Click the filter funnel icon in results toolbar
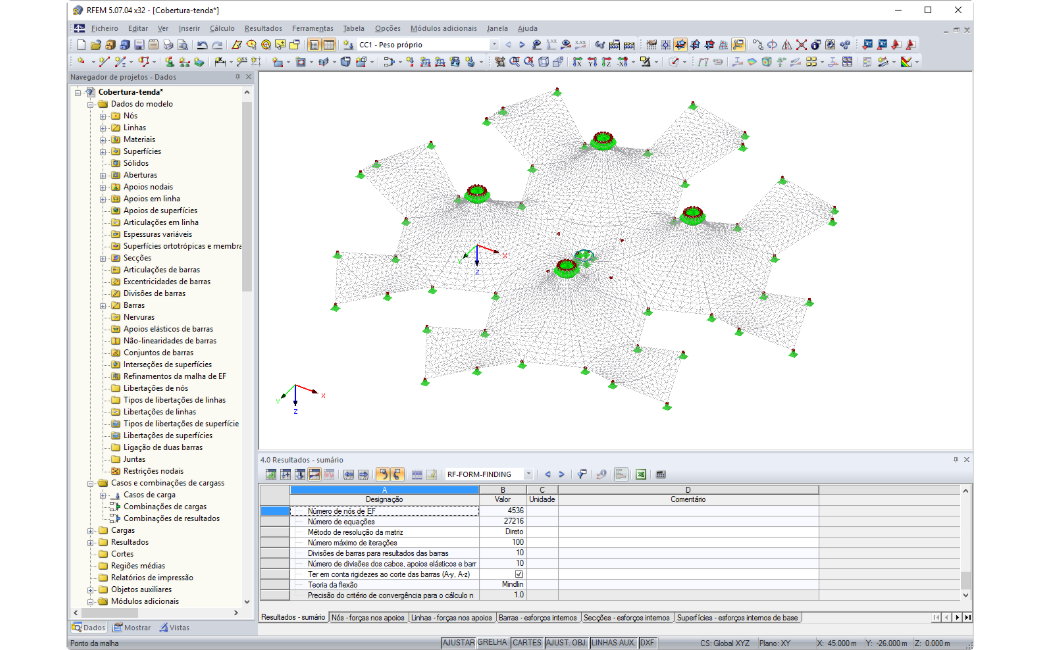 tap(582, 474)
